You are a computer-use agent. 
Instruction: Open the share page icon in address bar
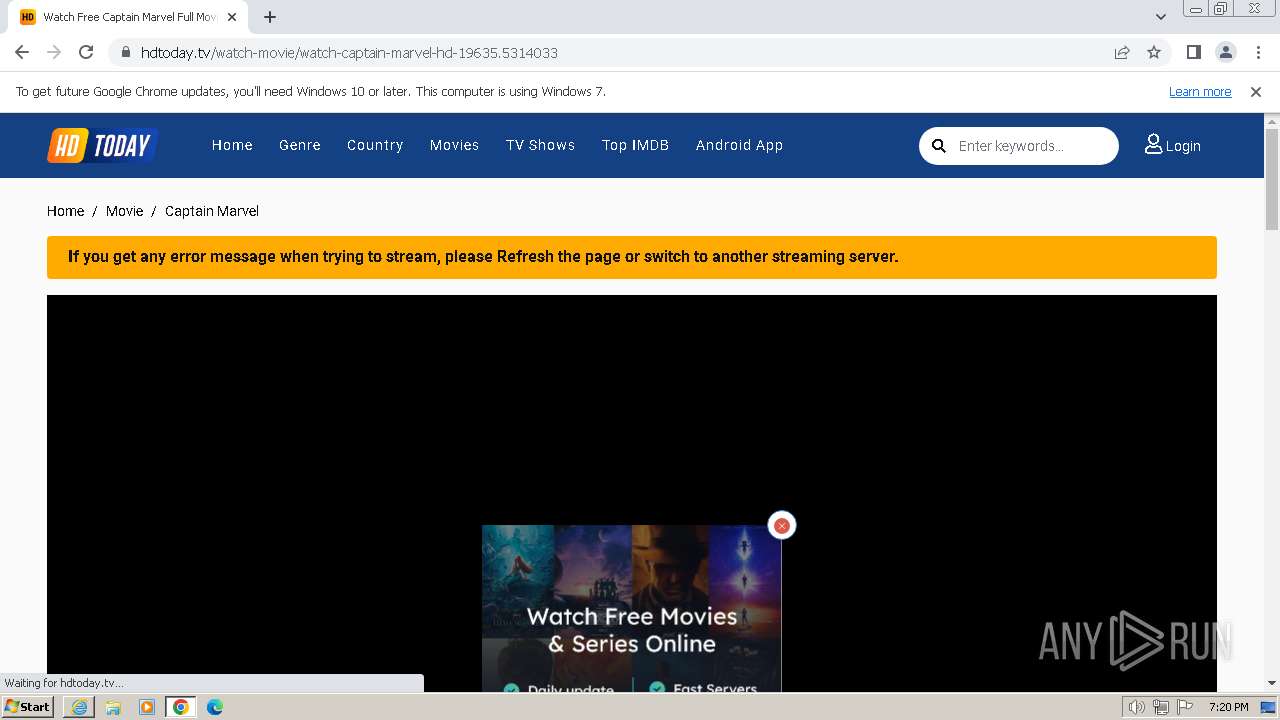[1122, 52]
